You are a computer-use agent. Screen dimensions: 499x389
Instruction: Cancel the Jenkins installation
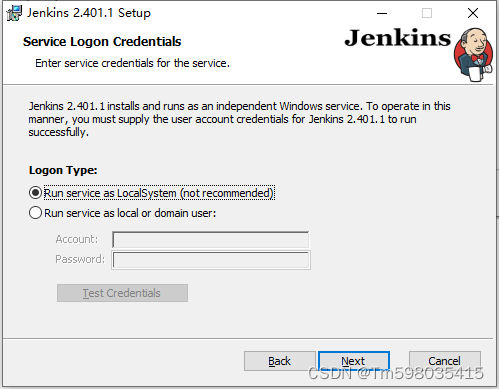tap(445, 361)
